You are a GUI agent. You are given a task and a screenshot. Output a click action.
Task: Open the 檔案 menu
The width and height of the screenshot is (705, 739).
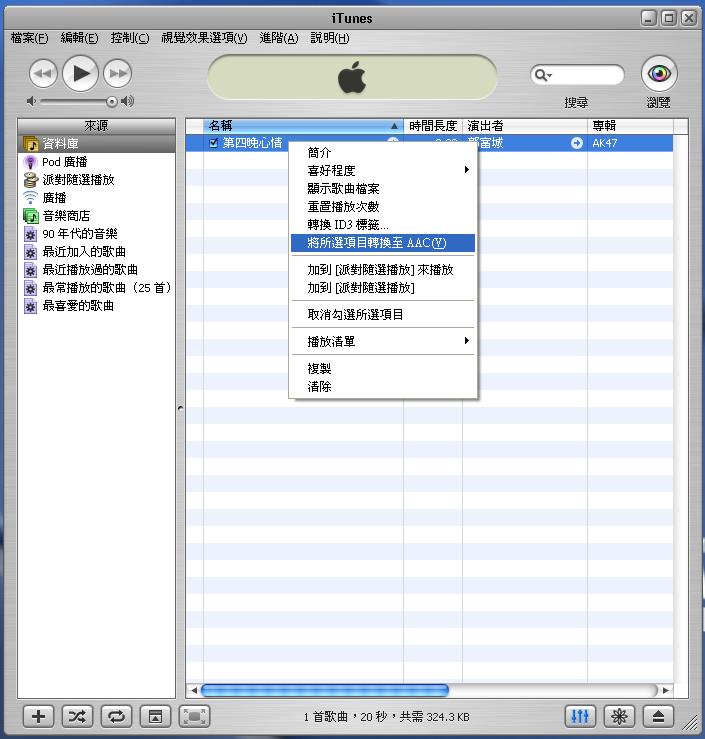coord(29,38)
